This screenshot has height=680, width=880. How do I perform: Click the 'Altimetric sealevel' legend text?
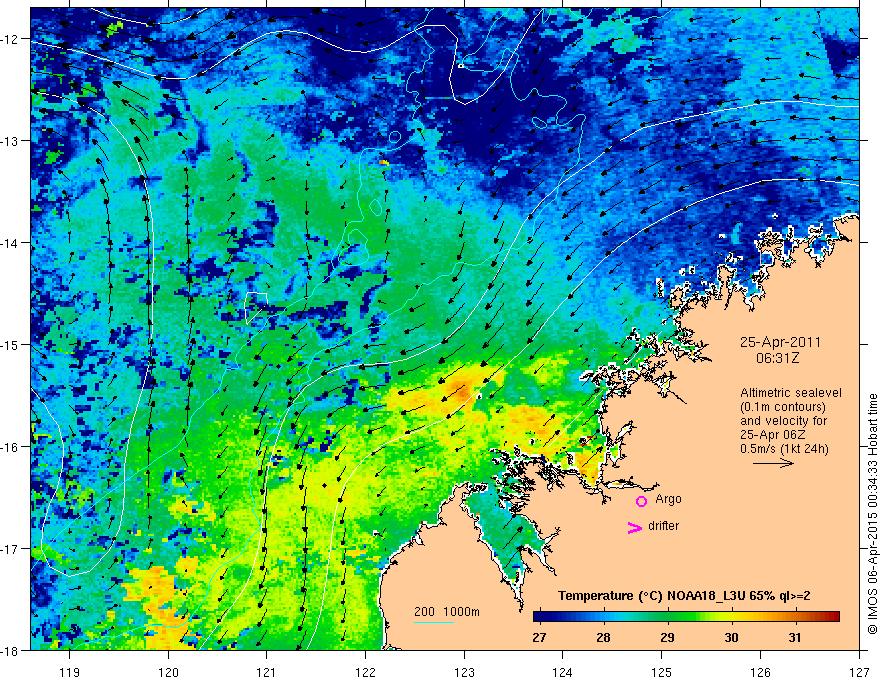(791, 393)
